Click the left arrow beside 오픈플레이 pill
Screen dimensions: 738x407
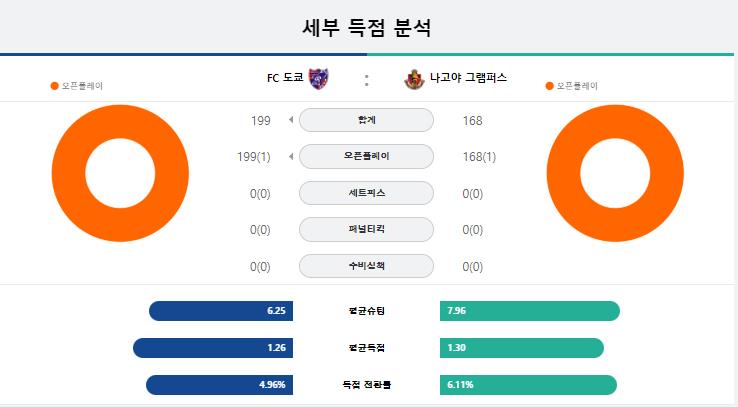point(291,156)
